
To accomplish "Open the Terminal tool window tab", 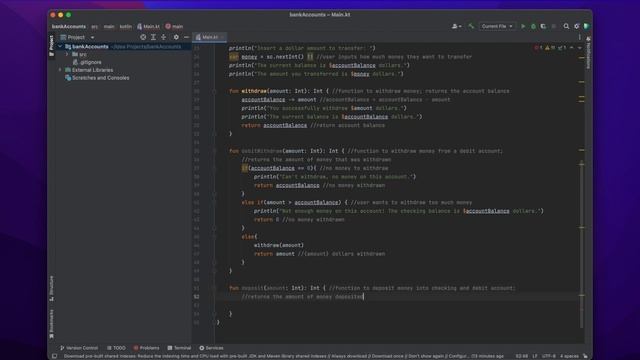I will tap(179, 348).
